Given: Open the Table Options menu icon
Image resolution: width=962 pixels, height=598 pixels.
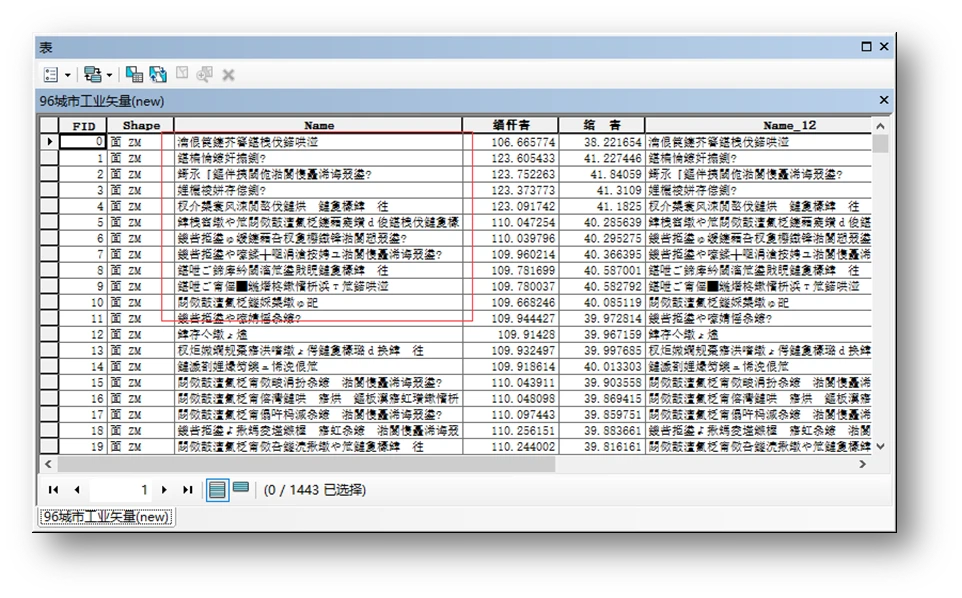Looking at the screenshot, I should tap(51, 75).
